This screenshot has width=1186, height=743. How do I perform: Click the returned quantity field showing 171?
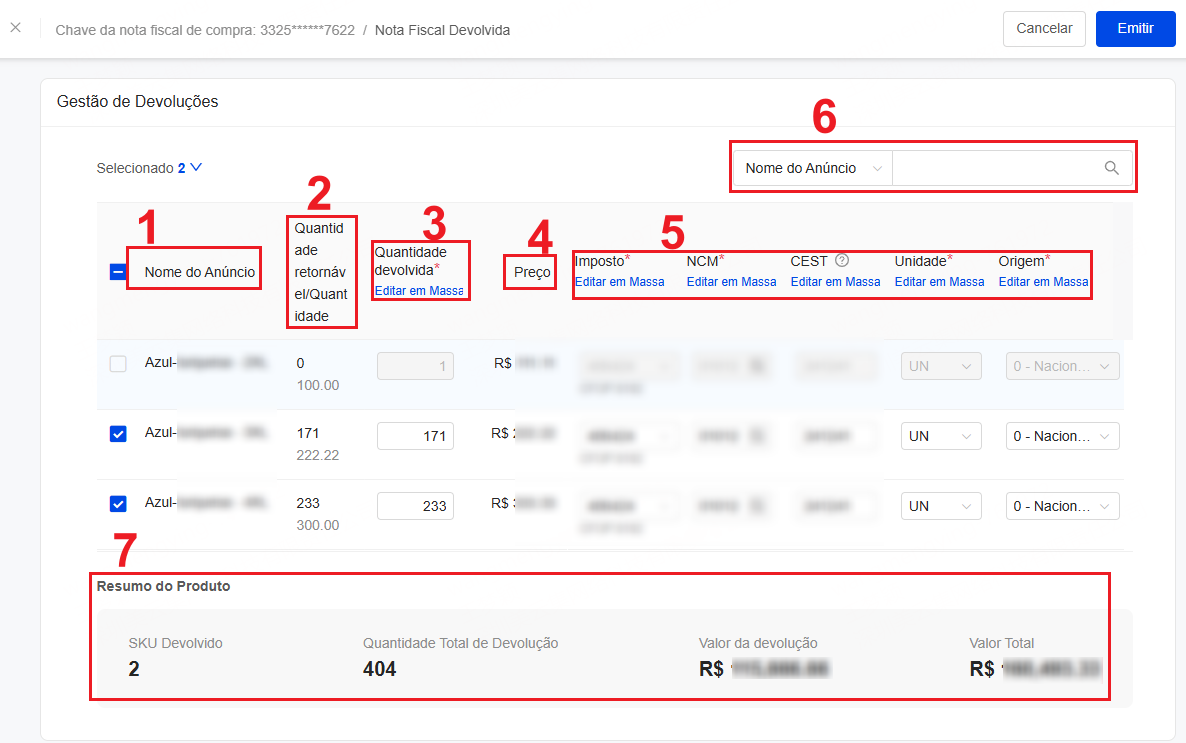[415, 436]
